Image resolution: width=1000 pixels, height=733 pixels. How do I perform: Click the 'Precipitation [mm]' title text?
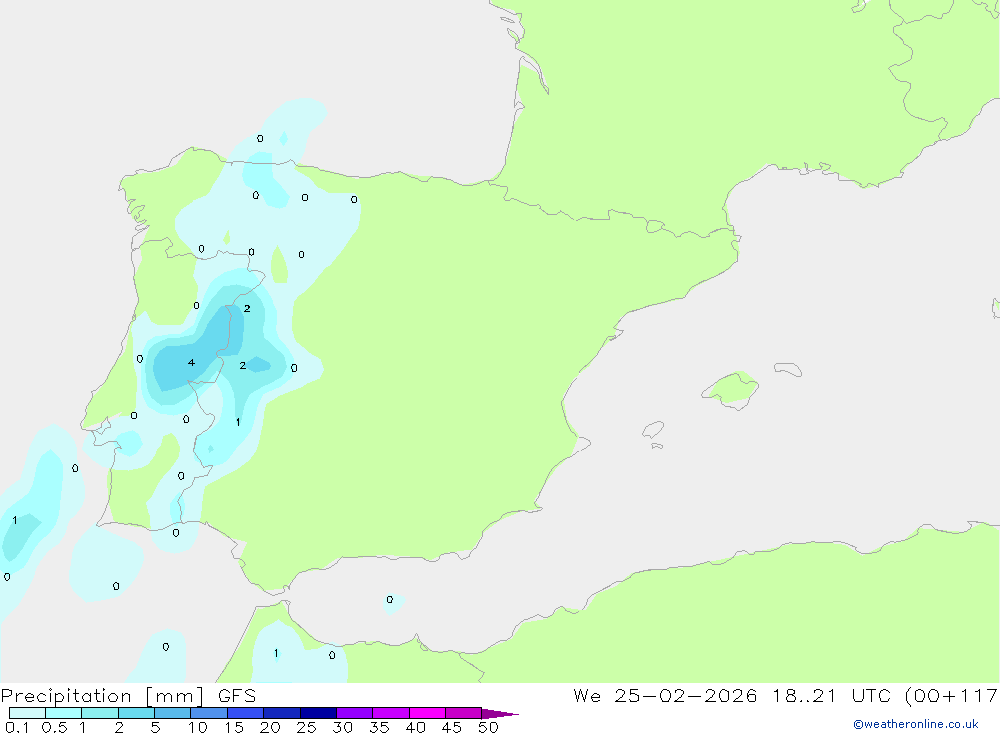pos(102,696)
